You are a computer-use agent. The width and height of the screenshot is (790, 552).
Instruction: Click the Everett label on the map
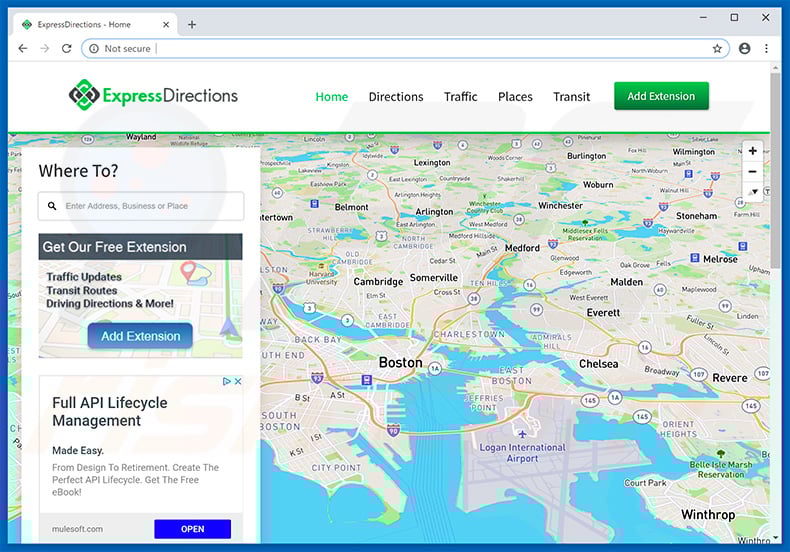(603, 313)
